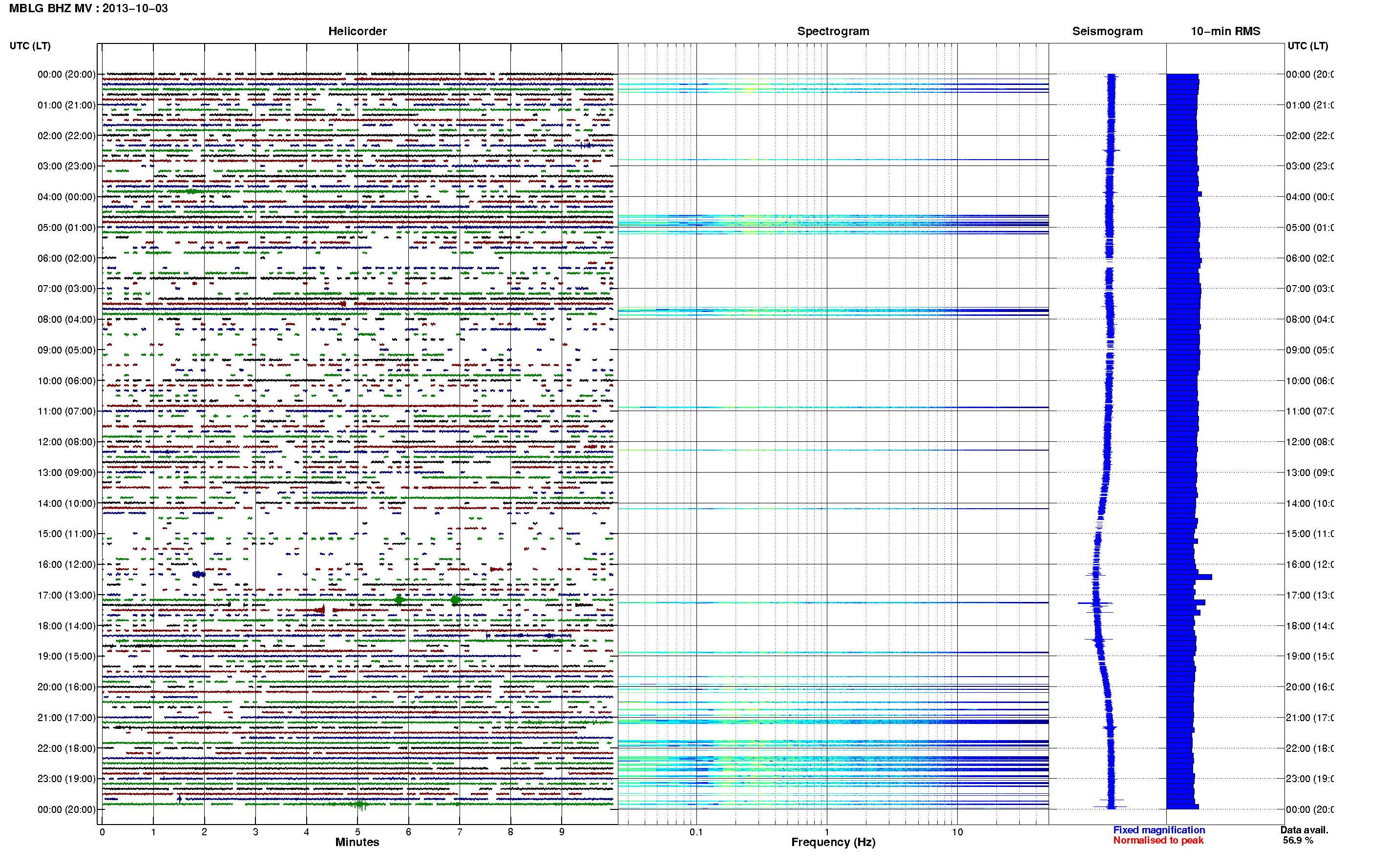Click the right axis label 18:00 (14:
This screenshot has width=1389, height=868.
pos(1309,626)
